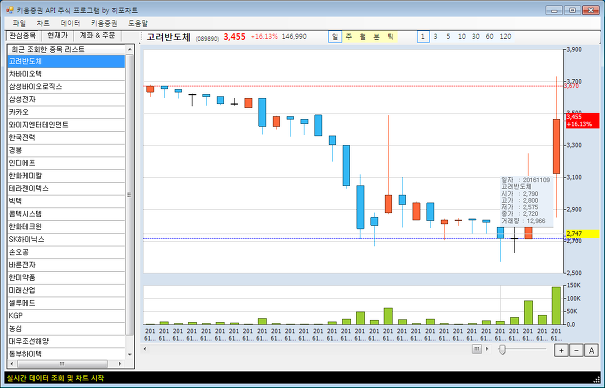Click the A auto-fit chart button
605x388 pixels.
click(591, 351)
